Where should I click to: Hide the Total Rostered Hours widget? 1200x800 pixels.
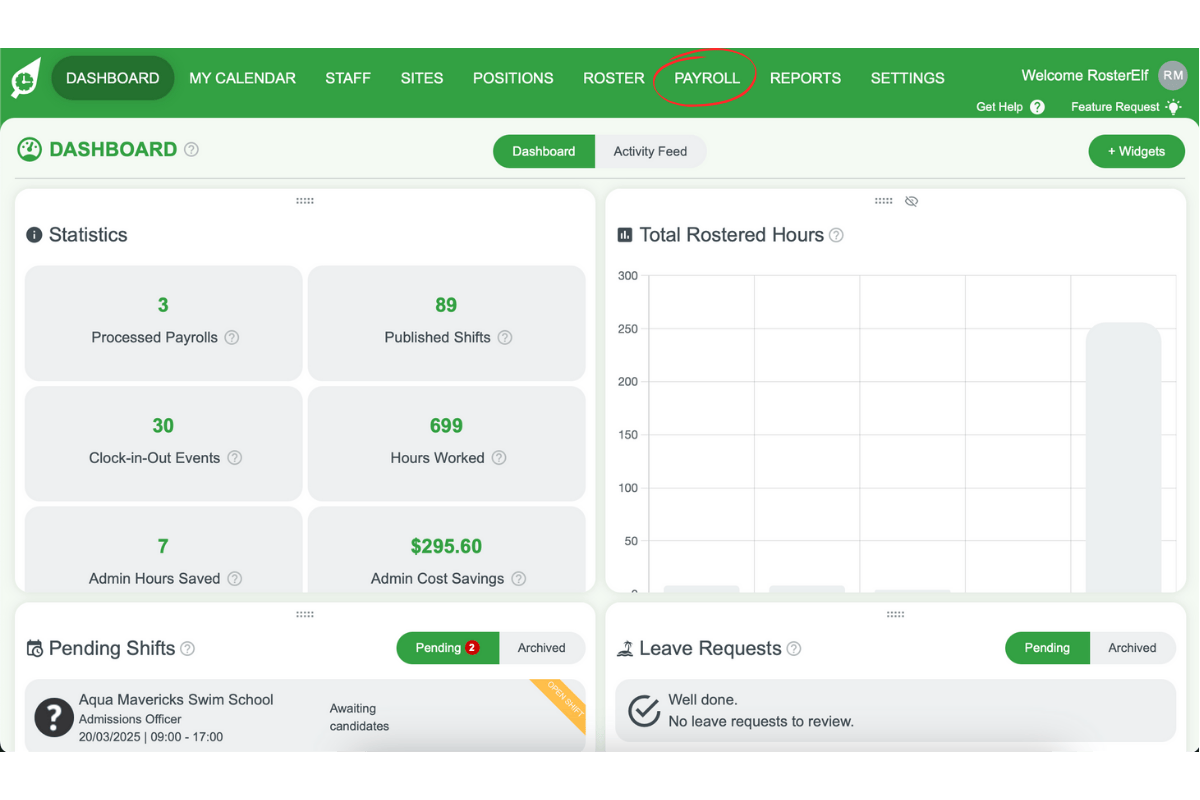911,200
